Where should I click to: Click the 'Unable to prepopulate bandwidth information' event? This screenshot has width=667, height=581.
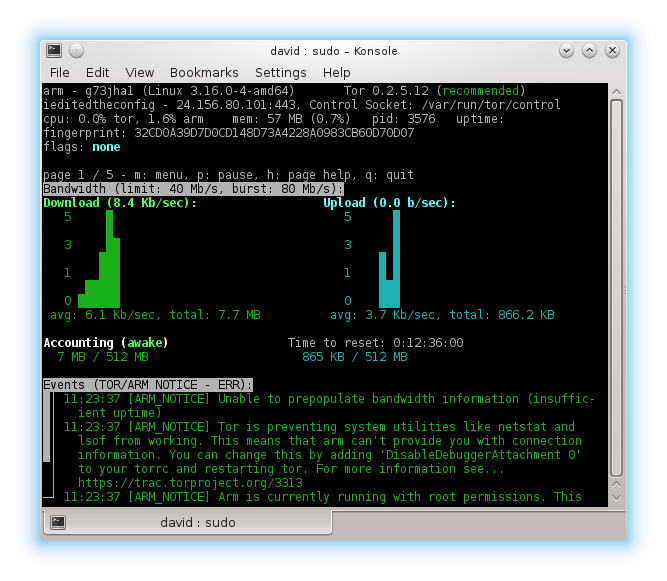click(329, 406)
